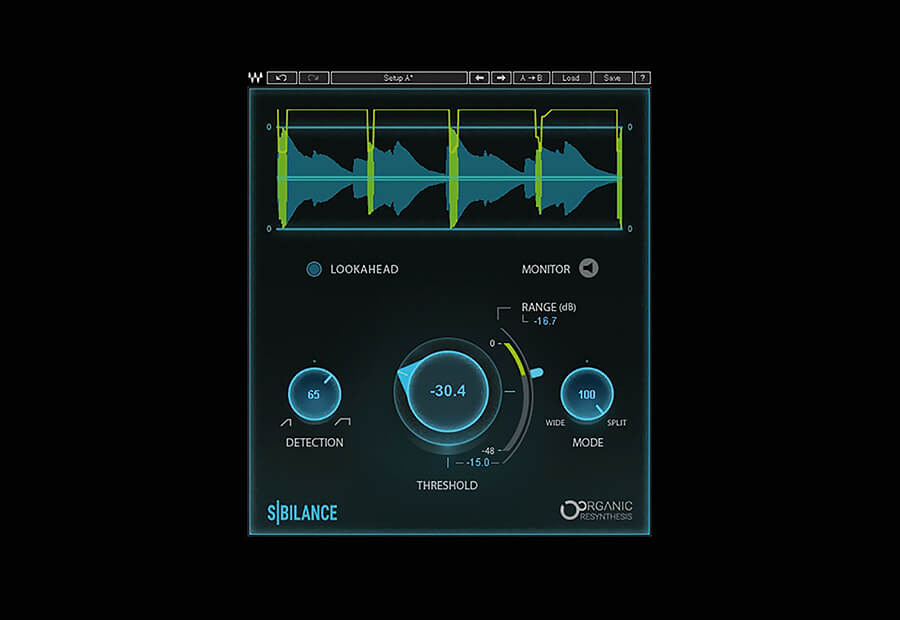Open the Setup A preset menu

point(399,78)
